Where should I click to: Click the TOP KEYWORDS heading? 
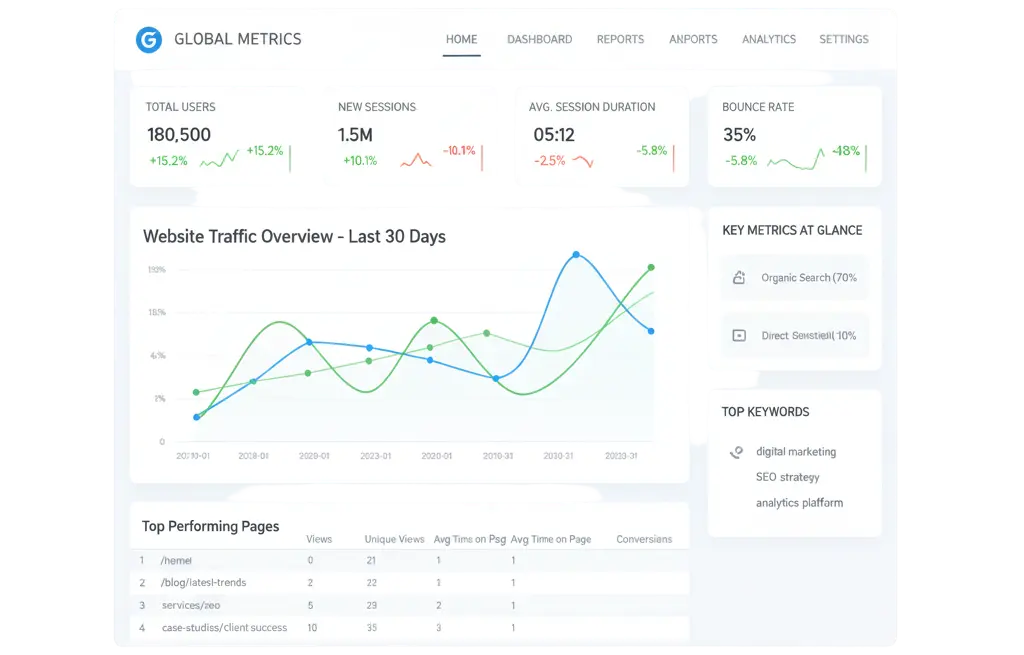click(765, 412)
